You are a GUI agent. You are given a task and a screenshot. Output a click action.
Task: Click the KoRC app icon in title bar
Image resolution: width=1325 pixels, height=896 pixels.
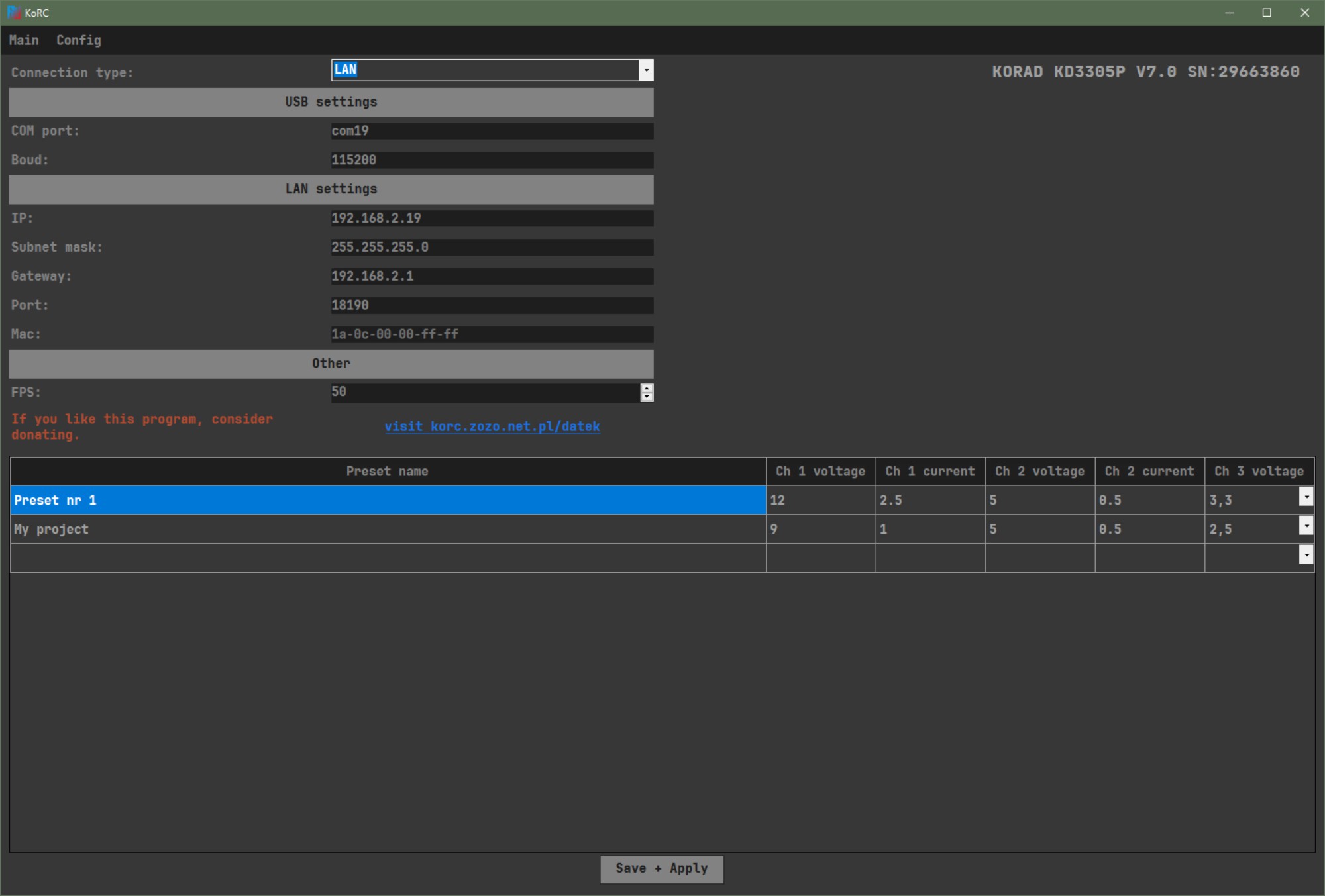coord(14,13)
